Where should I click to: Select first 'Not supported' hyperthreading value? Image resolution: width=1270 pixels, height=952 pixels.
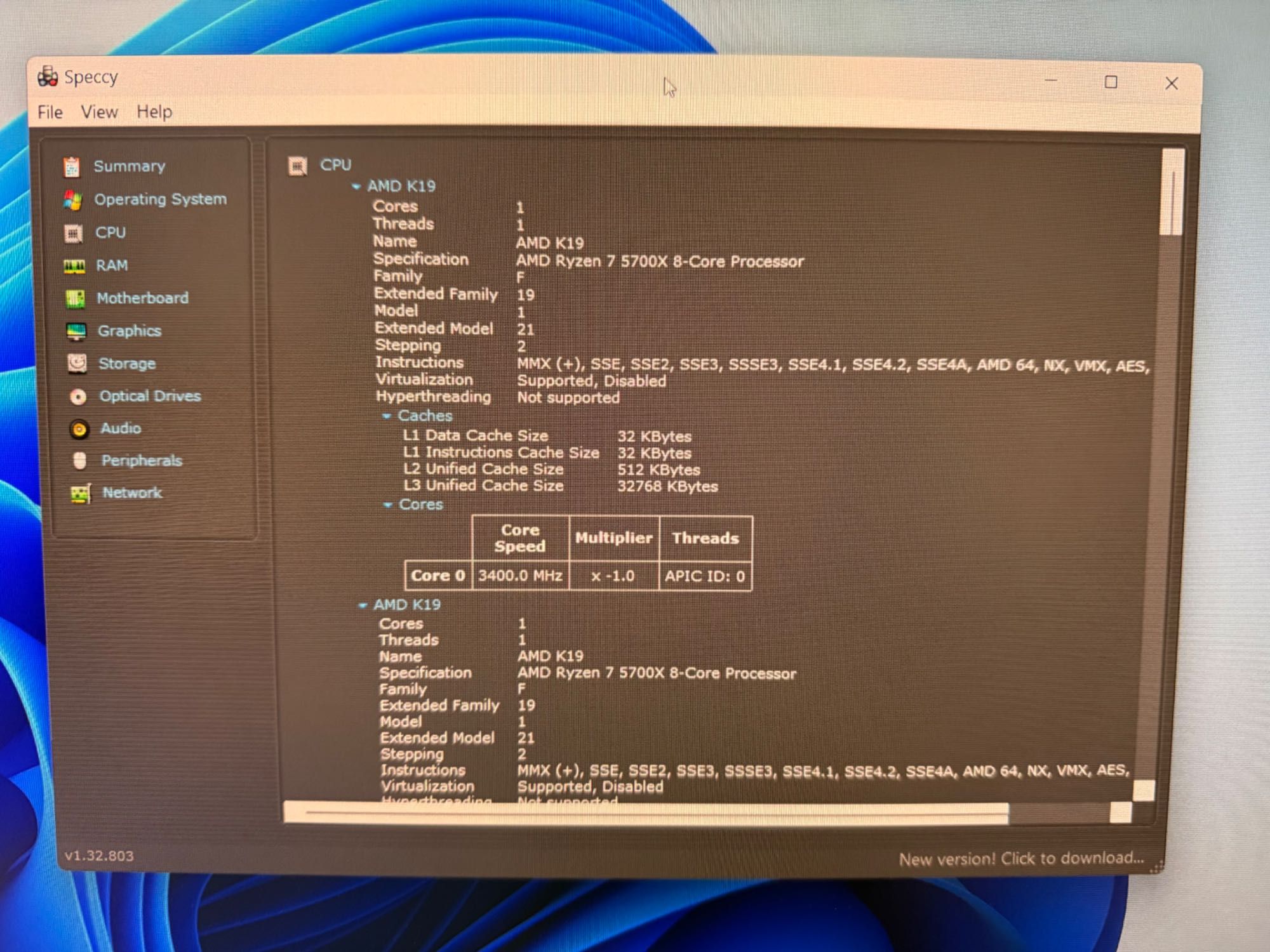568,398
